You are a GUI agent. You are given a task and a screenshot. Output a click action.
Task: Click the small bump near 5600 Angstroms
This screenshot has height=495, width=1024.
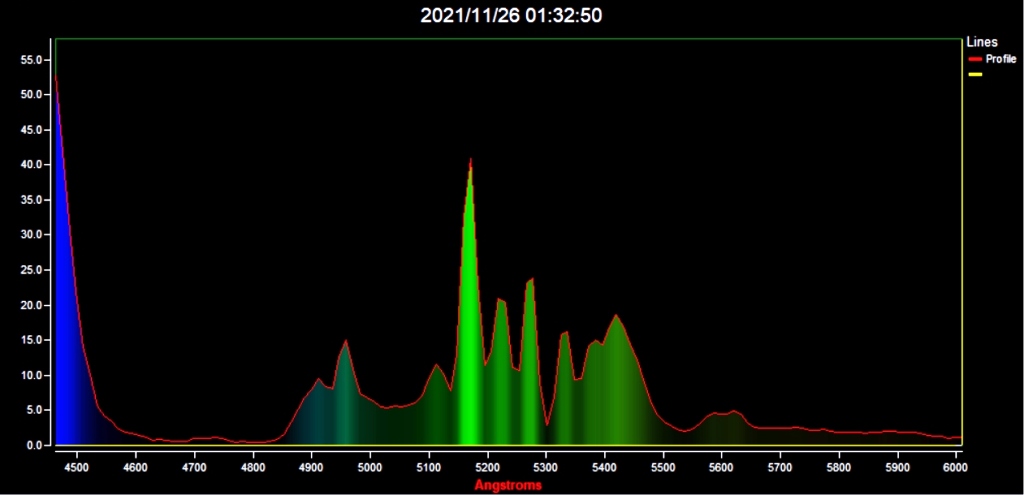coord(725,413)
